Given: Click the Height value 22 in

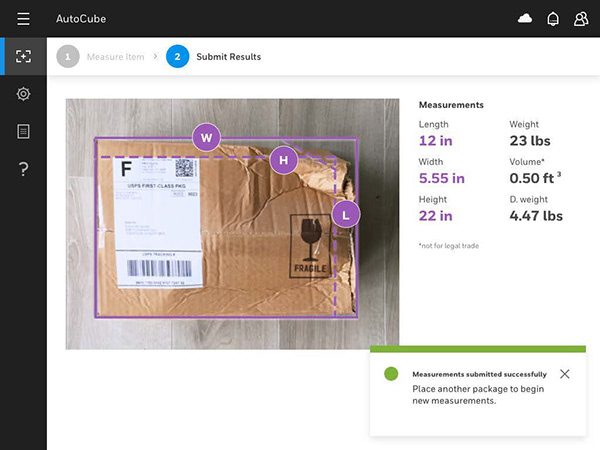Looking at the screenshot, I should coord(435,216).
